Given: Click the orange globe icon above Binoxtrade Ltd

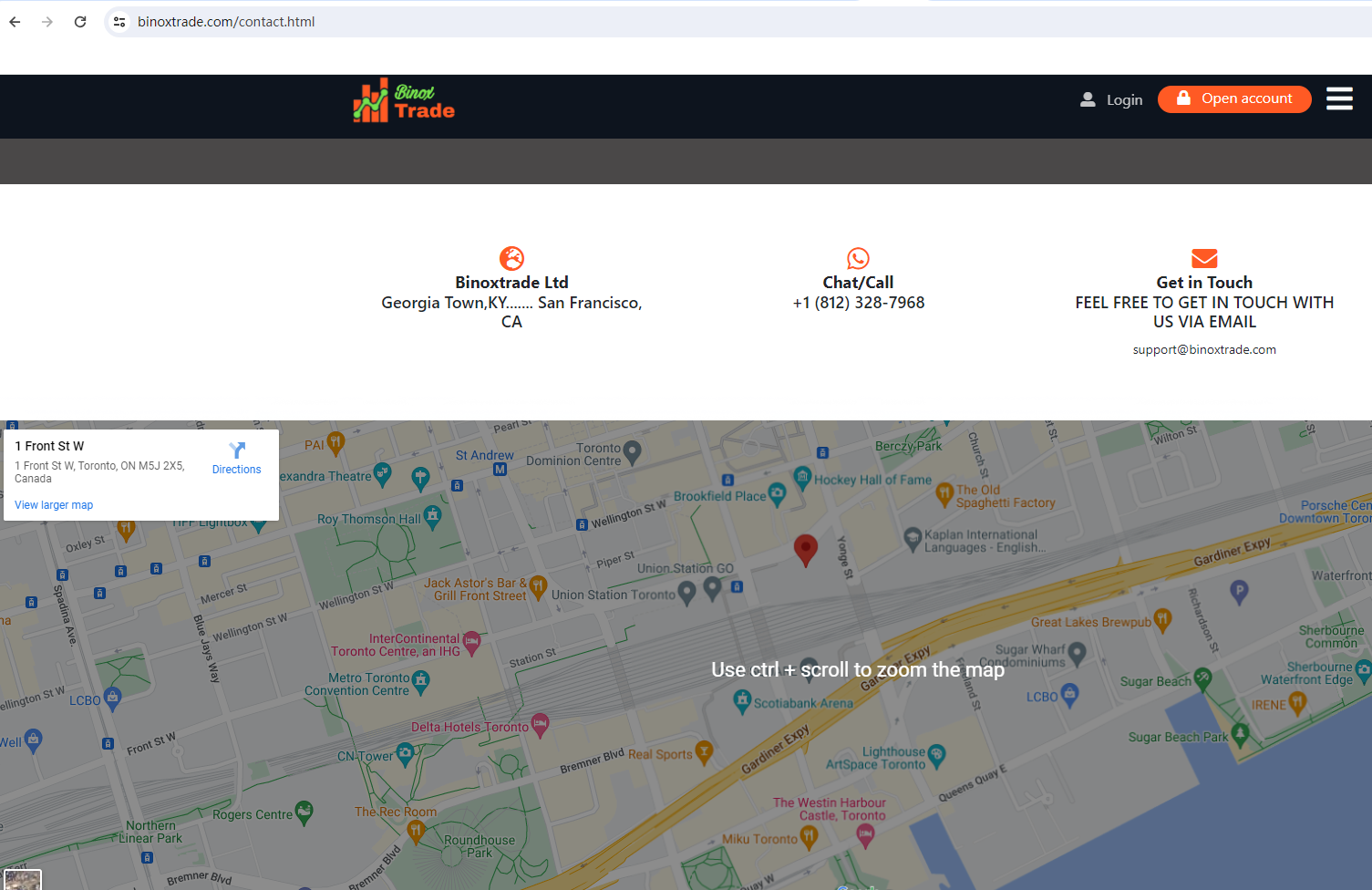Looking at the screenshot, I should pyautogui.click(x=511, y=258).
